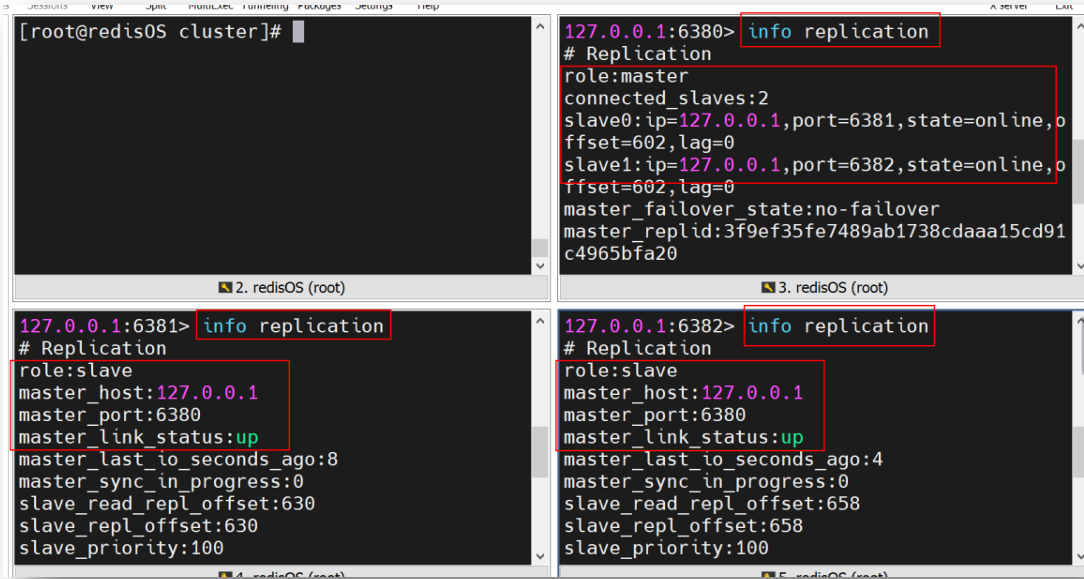The height and width of the screenshot is (579, 1084).
Task: Click the 'role:master' line
Action: click(626, 76)
